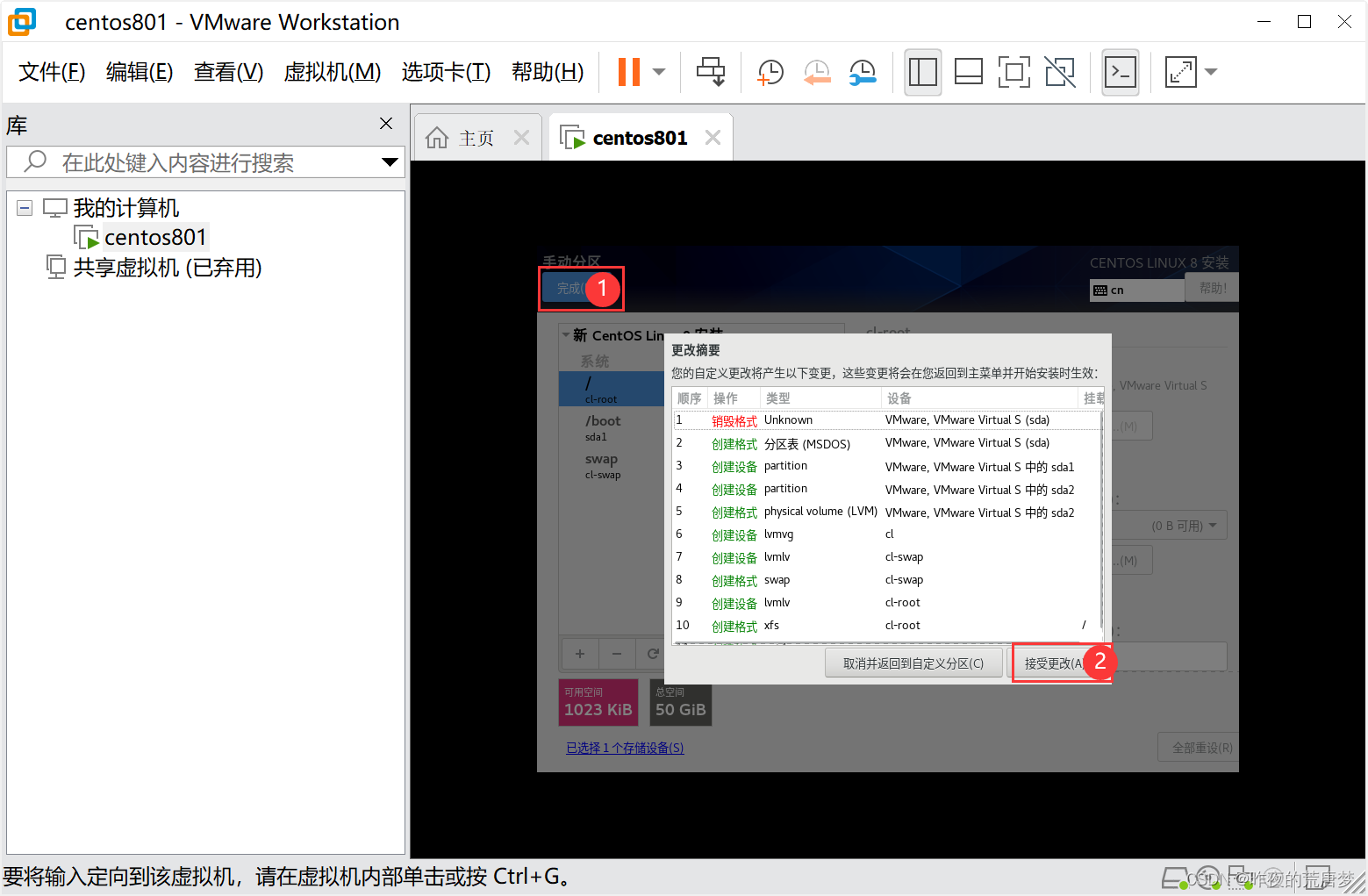
Task: Open the 文件(F) menu
Action: pyautogui.click(x=52, y=72)
